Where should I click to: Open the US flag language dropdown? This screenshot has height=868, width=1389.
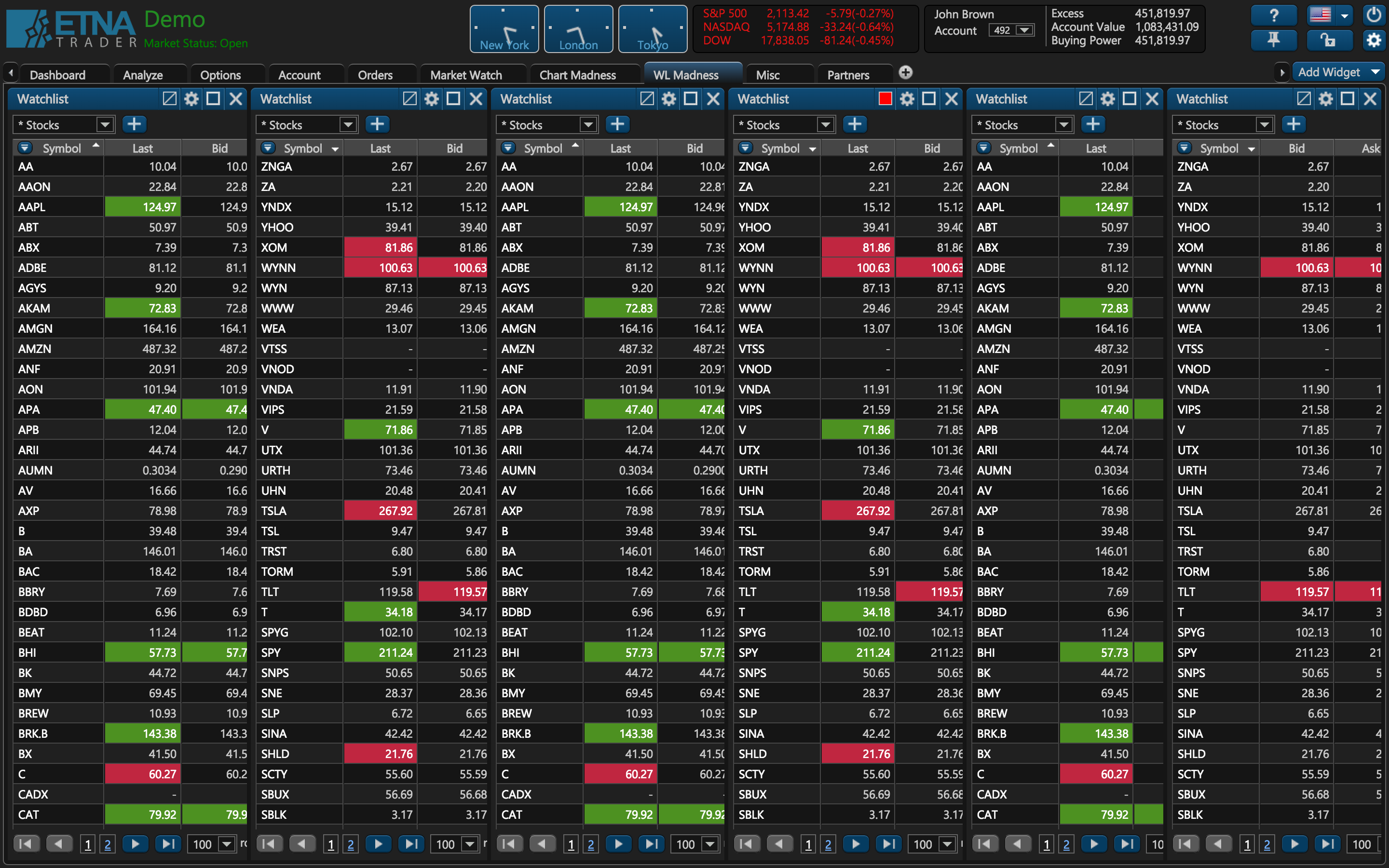1329,15
